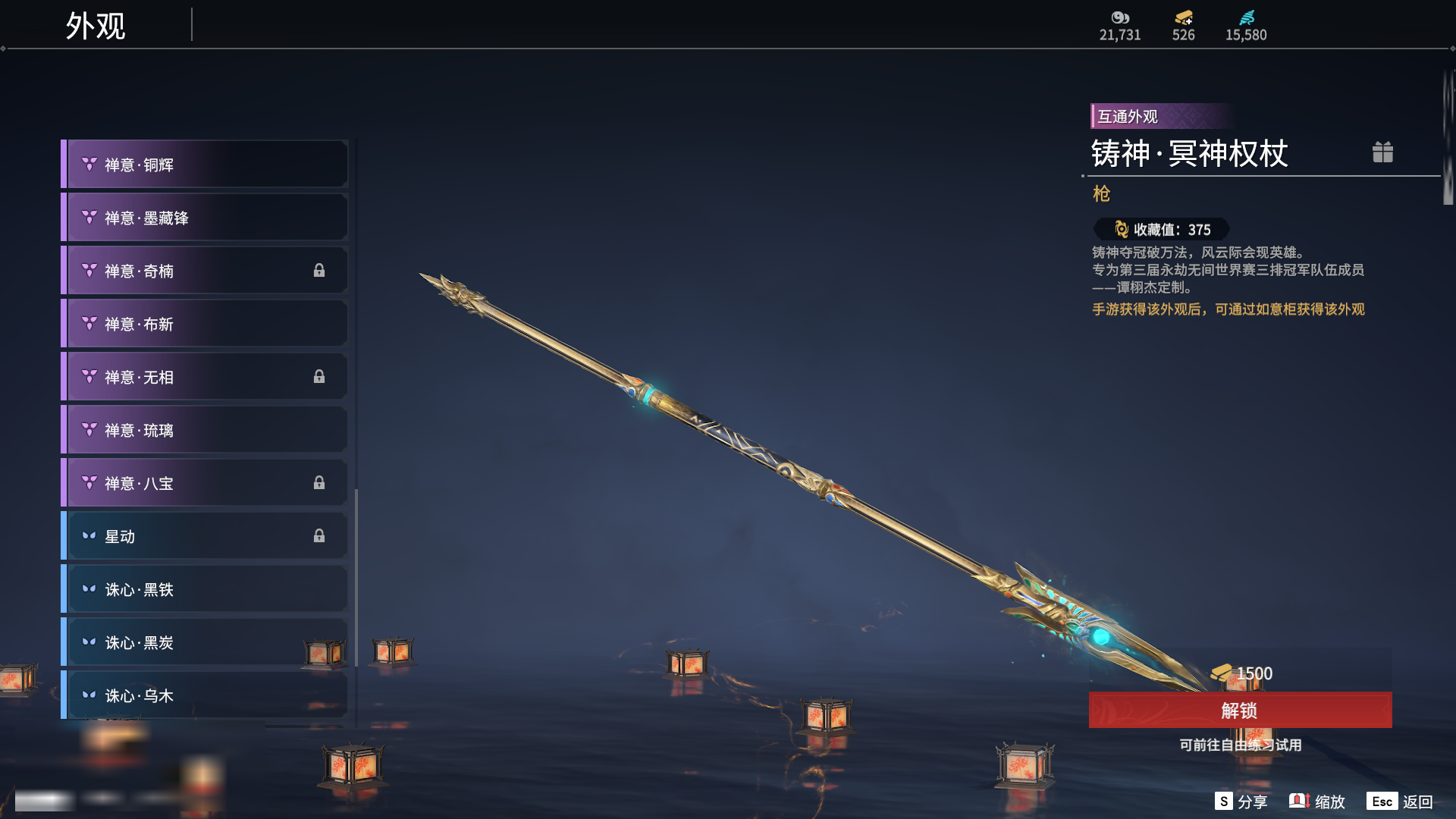Choose the 禅意·琉璃 appearance
Screen dimensions: 1456x819
tap(205, 430)
